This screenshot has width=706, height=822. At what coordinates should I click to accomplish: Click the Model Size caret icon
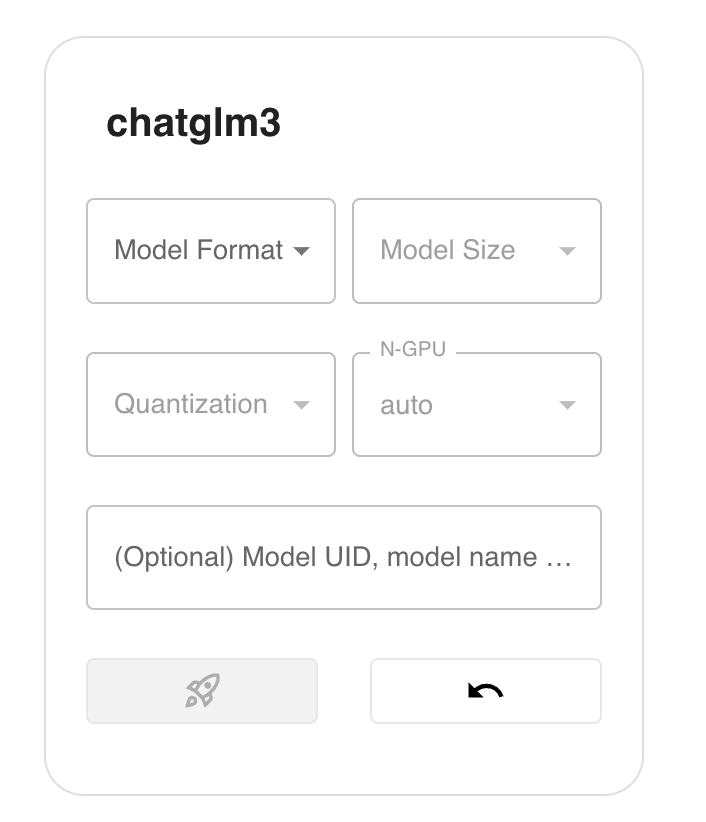[567, 251]
